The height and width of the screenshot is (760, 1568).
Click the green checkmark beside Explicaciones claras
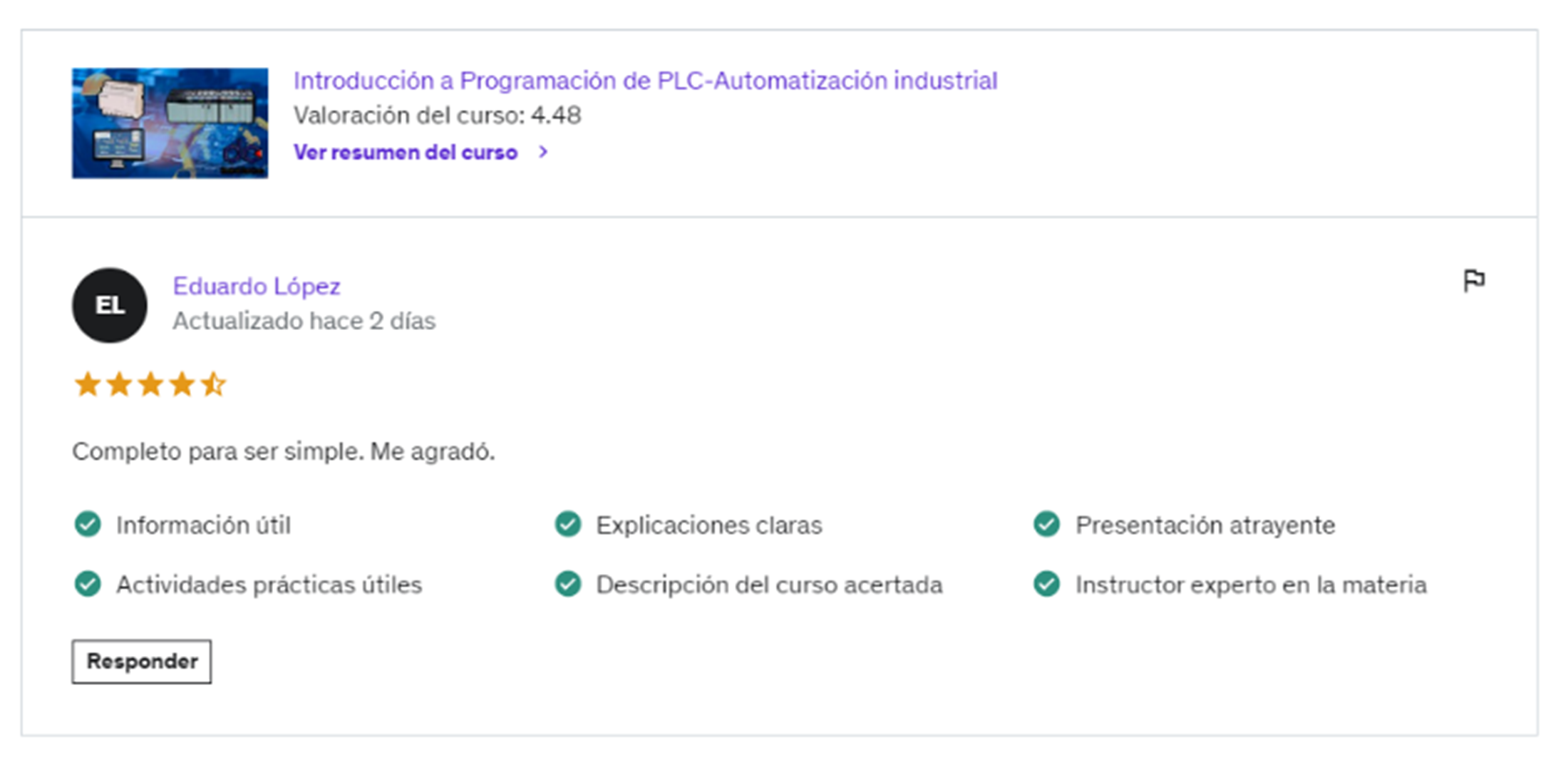coord(568,525)
